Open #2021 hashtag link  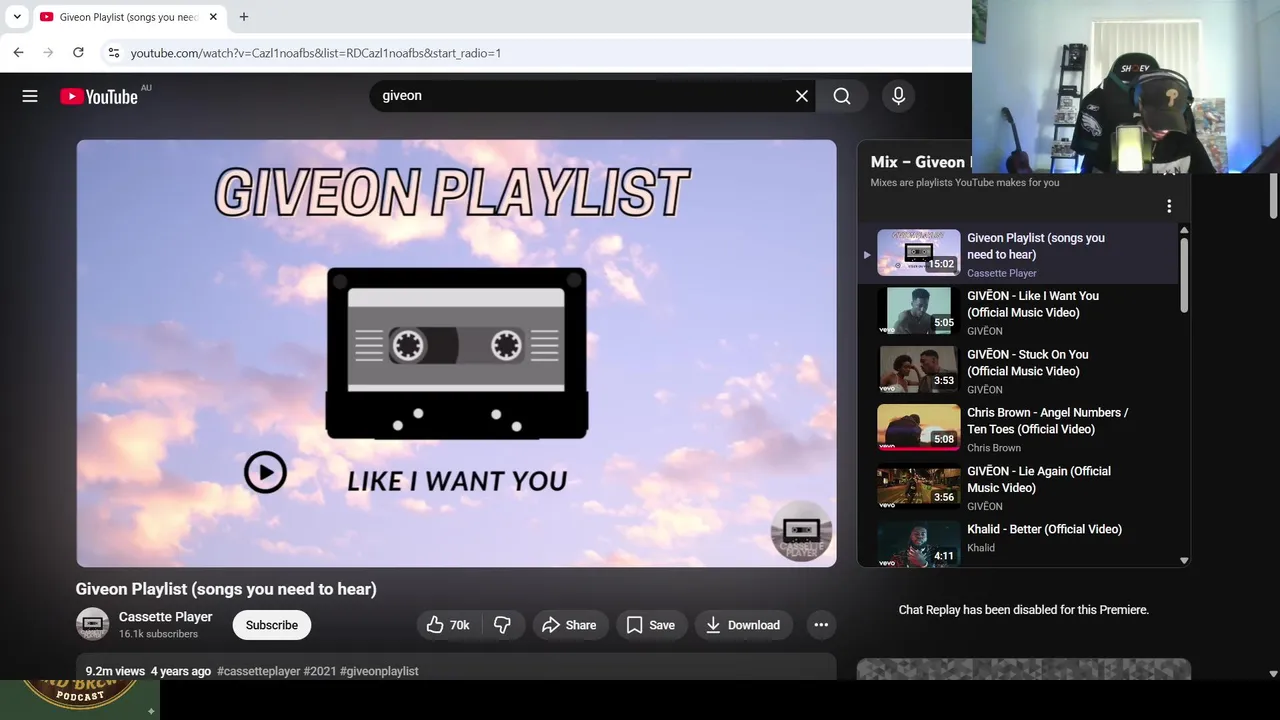pos(320,671)
